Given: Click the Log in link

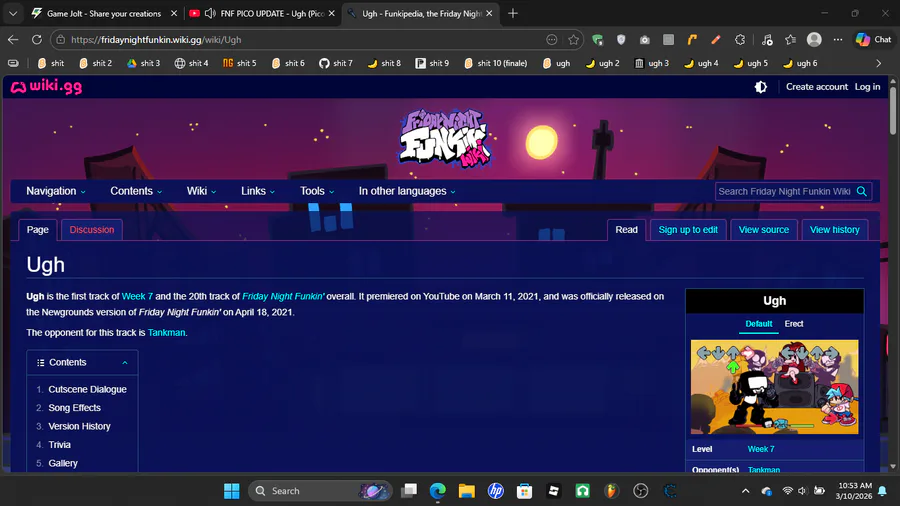Looking at the screenshot, I should [867, 87].
